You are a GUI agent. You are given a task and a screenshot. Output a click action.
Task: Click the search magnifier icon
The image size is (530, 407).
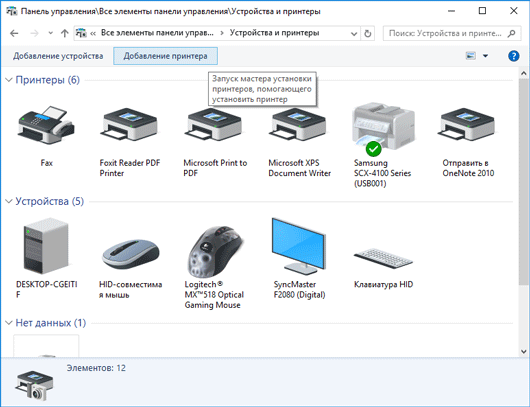tap(511, 33)
